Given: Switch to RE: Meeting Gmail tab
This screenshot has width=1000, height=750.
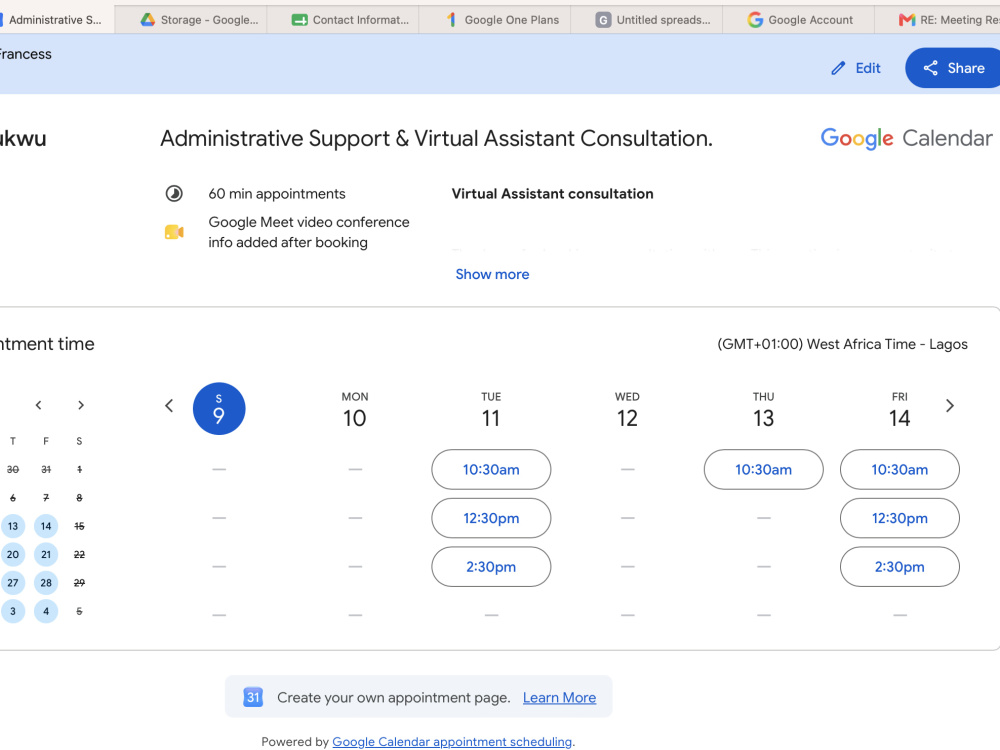Looking at the screenshot, I should pyautogui.click(x=938, y=20).
